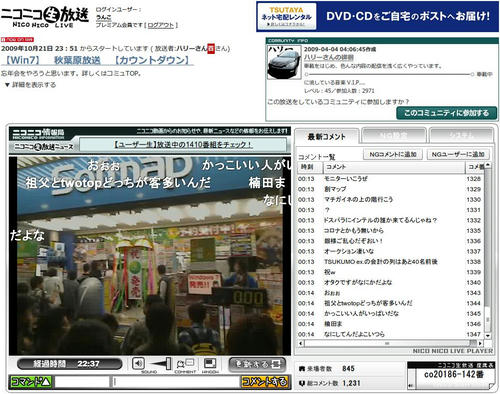
Task: Click the Nico Nico Live logo
Action: click(x=45, y=17)
